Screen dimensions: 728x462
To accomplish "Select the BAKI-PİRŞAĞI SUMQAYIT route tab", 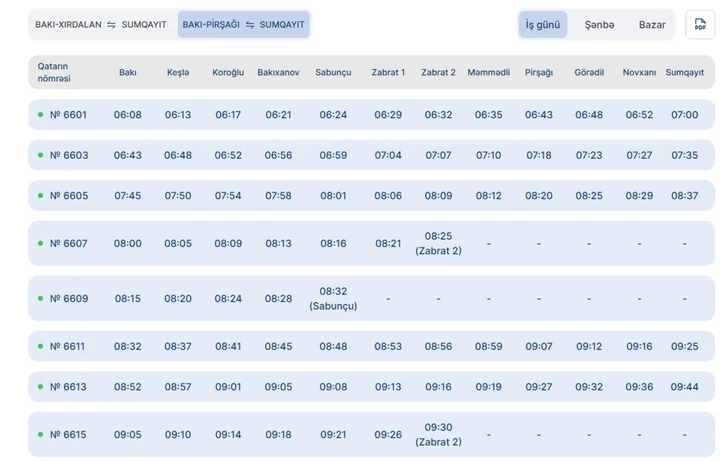I will click(243, 25).
